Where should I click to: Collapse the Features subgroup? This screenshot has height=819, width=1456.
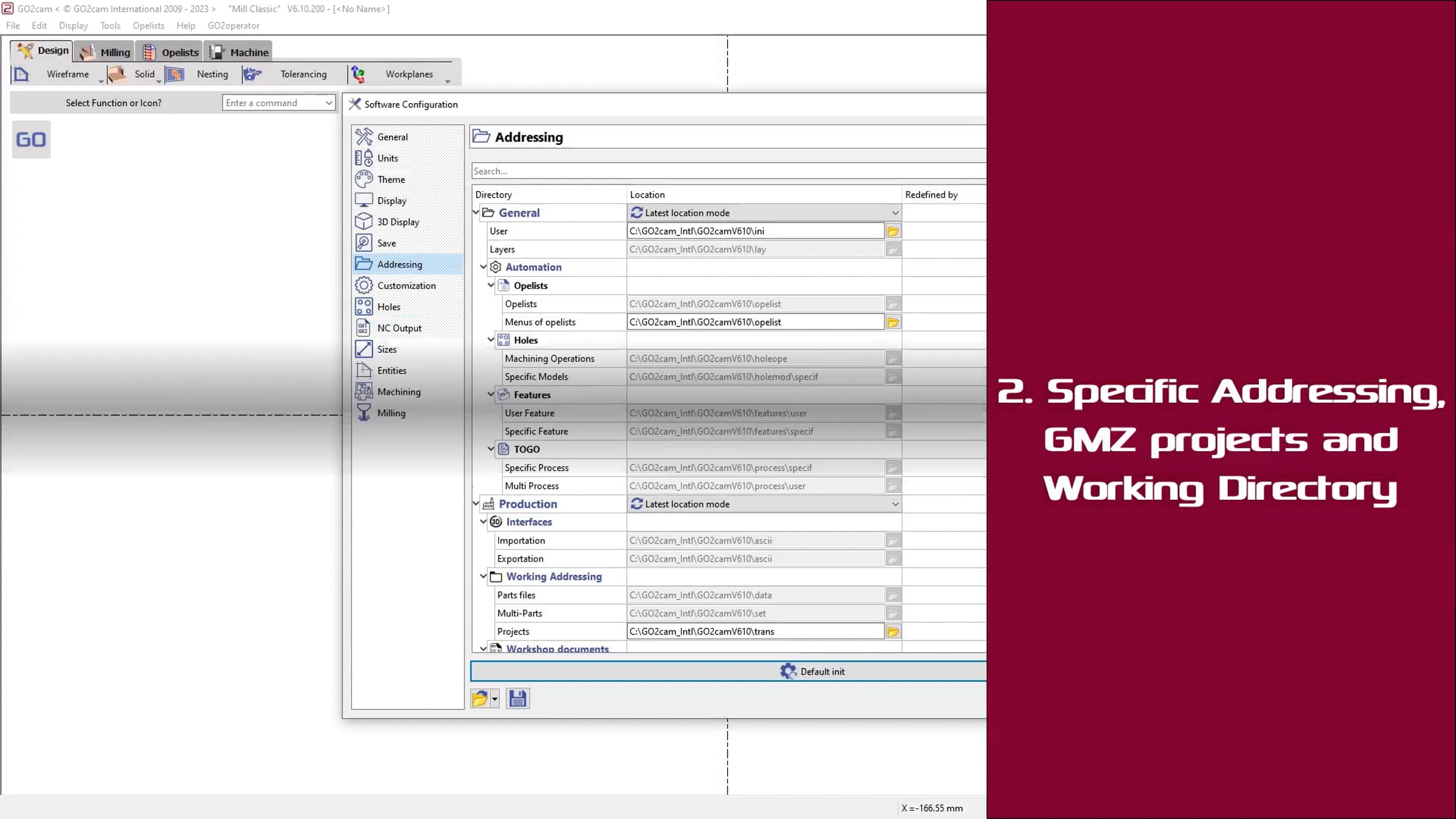[491, 394]
